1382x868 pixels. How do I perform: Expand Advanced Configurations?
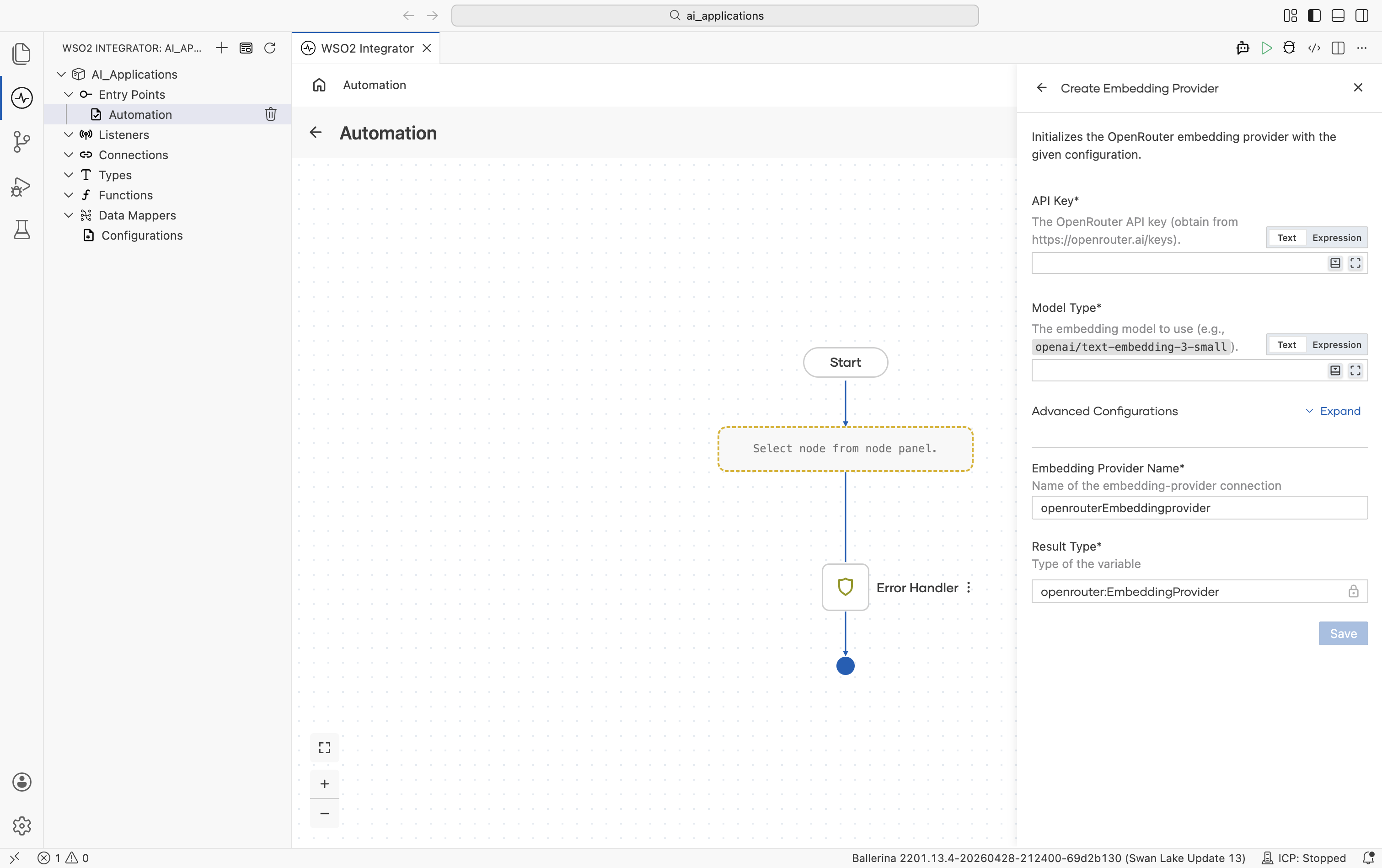(x=1333, y=411)
